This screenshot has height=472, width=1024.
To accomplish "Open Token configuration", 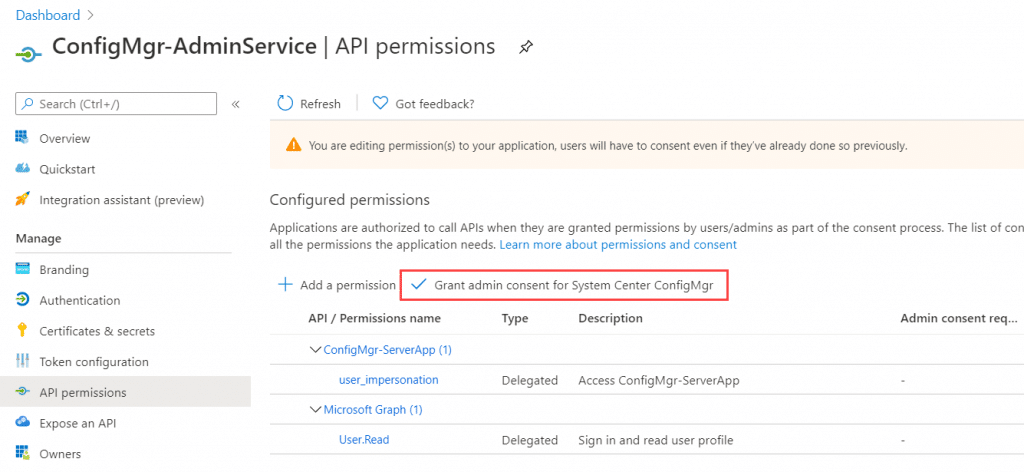I will tap(94, 362).
